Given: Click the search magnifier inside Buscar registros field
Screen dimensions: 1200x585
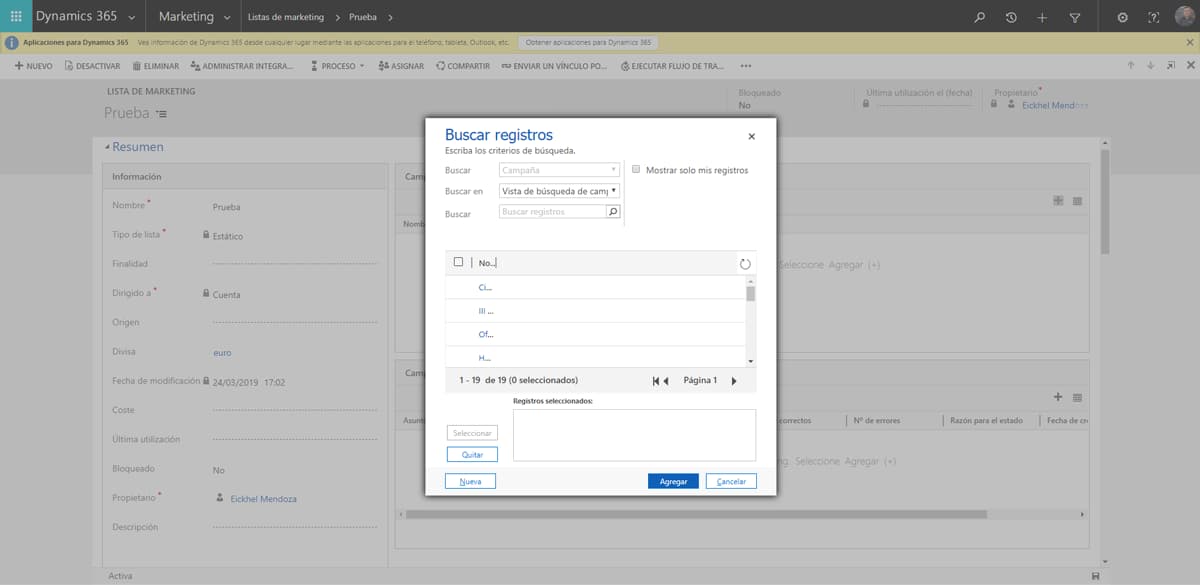Looking at the screenshot, I should click(613, 211).
